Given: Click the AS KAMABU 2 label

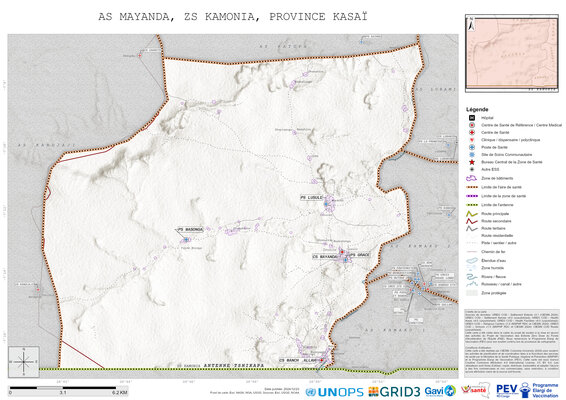Looking at the screenshot, I should [421, 246].
